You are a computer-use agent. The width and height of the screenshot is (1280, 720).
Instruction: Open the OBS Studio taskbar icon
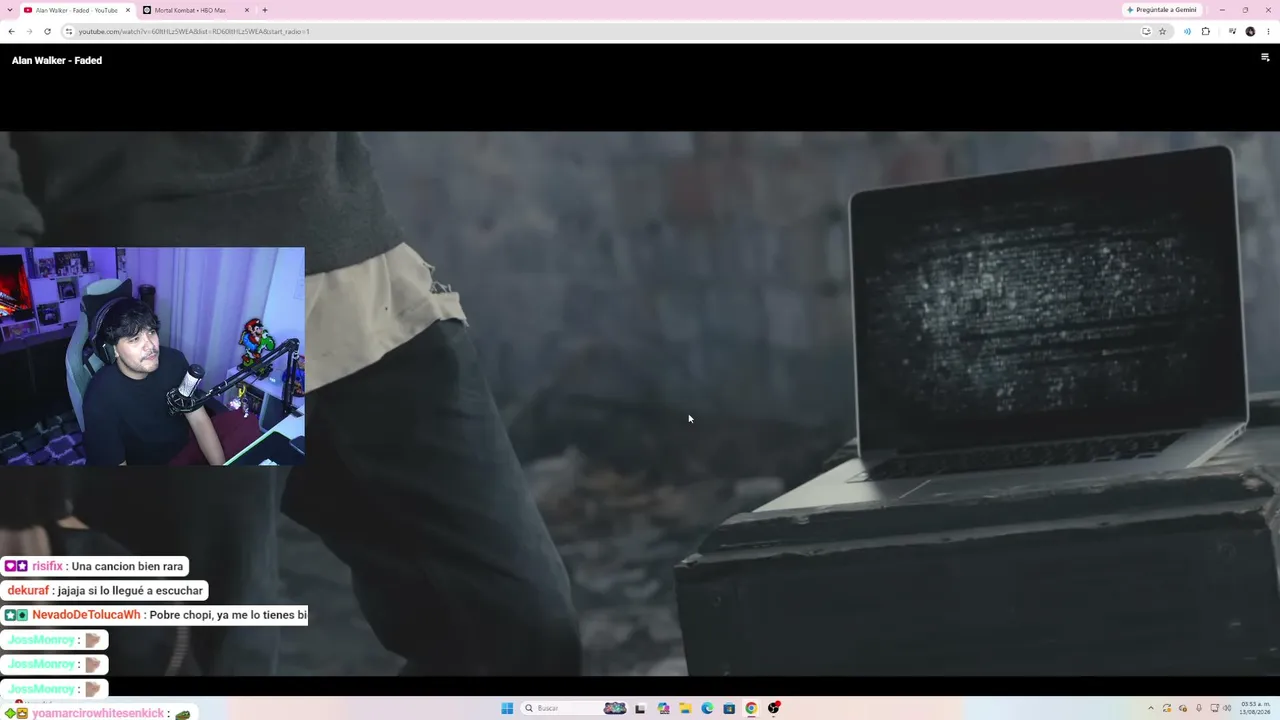pyautogui.click(x=773, y=708)
